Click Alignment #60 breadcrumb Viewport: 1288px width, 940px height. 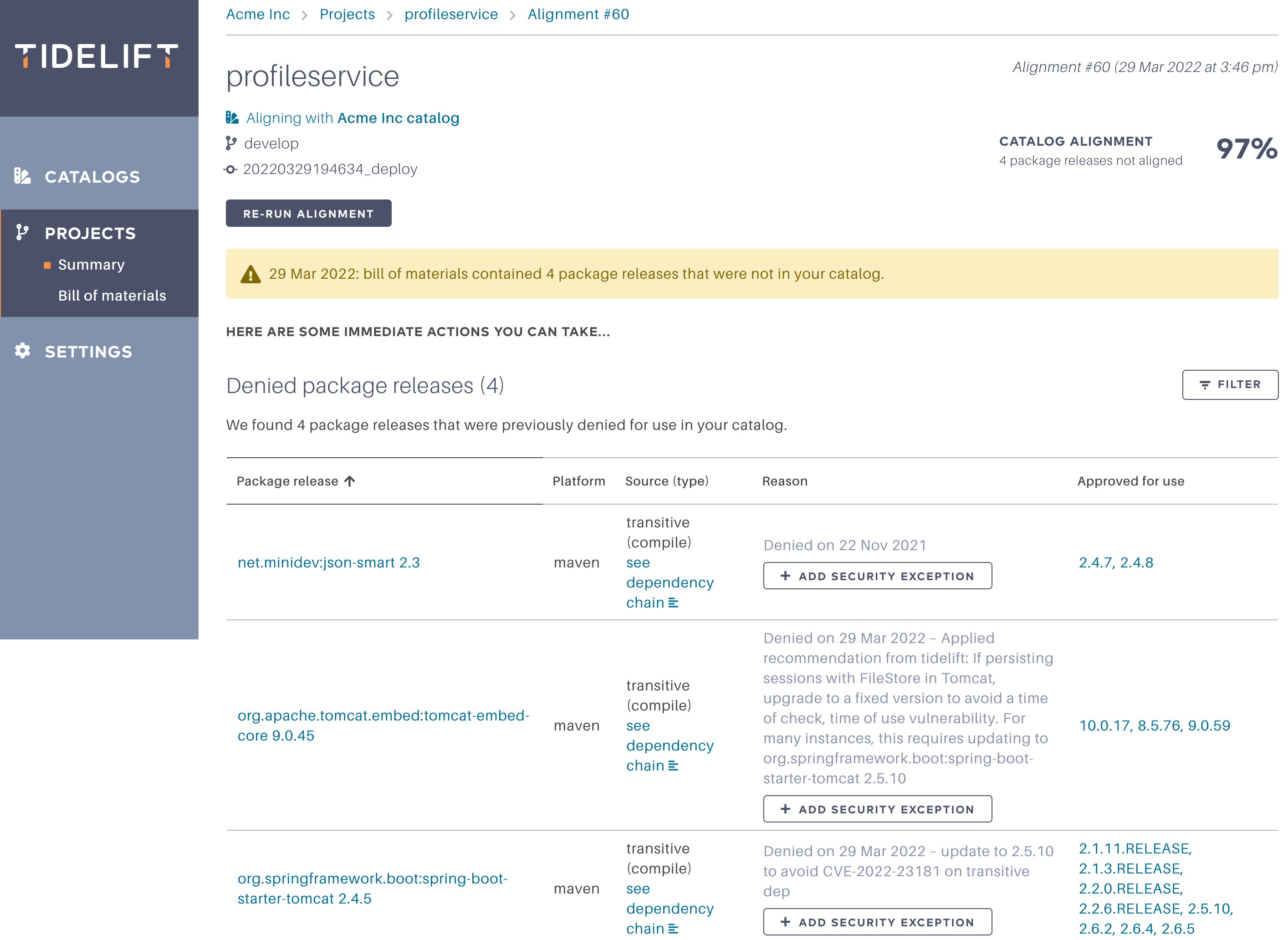pos(578,14)
